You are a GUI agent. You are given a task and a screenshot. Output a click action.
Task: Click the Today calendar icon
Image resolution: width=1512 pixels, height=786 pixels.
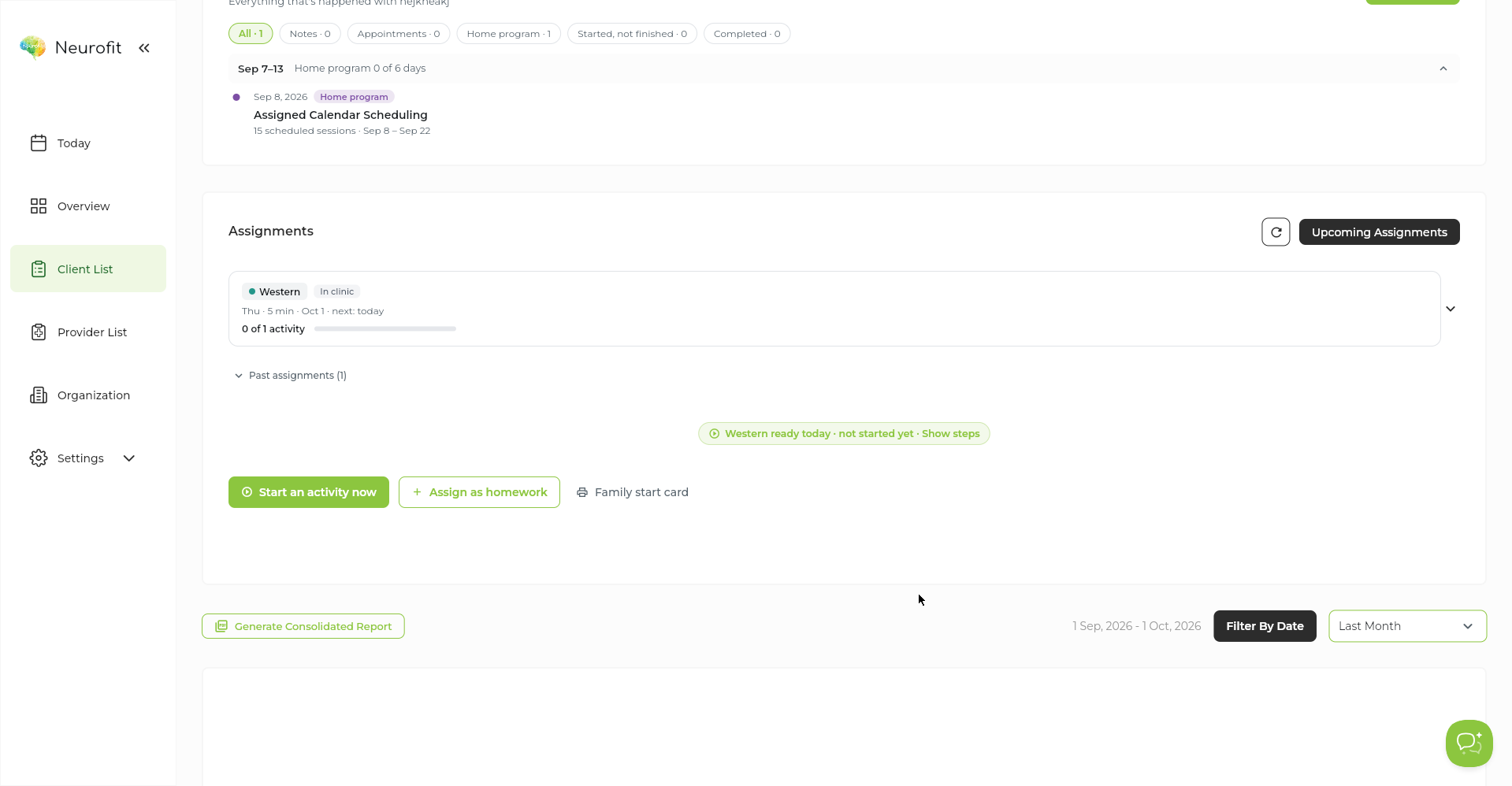click(x=39, y=143)
